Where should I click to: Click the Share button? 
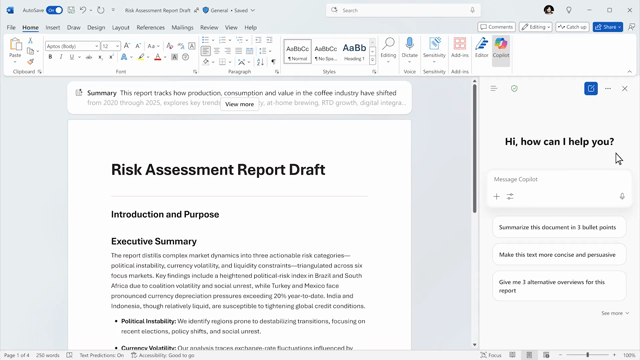pos(608,27)
